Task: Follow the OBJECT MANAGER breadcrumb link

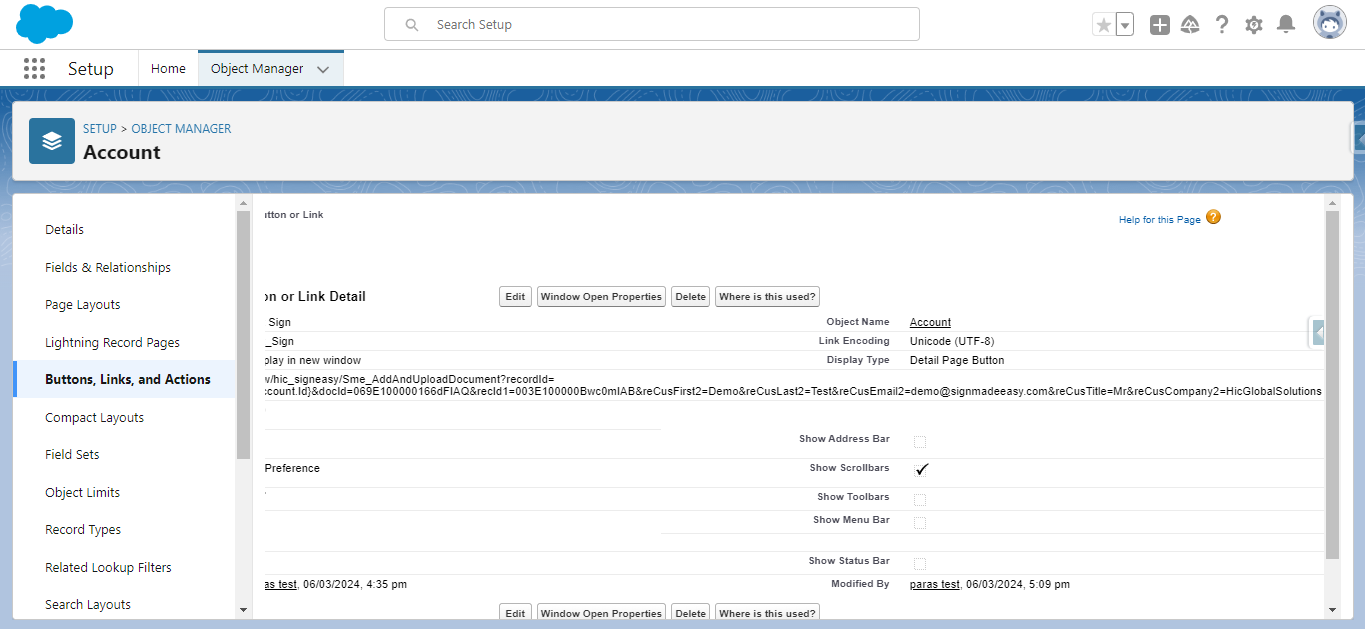Action: [181, 129]
